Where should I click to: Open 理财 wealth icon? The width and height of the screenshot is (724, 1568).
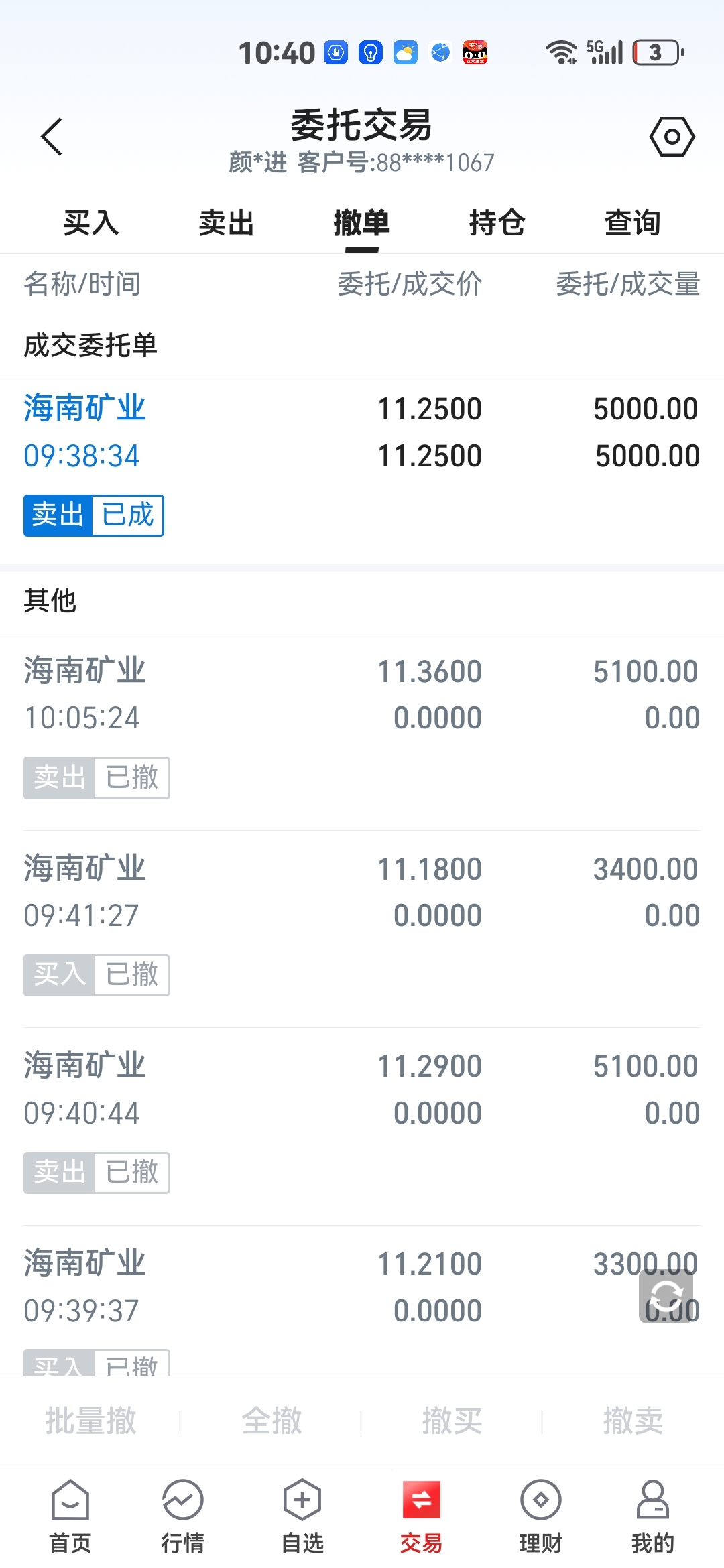(x=540, y=1500)
